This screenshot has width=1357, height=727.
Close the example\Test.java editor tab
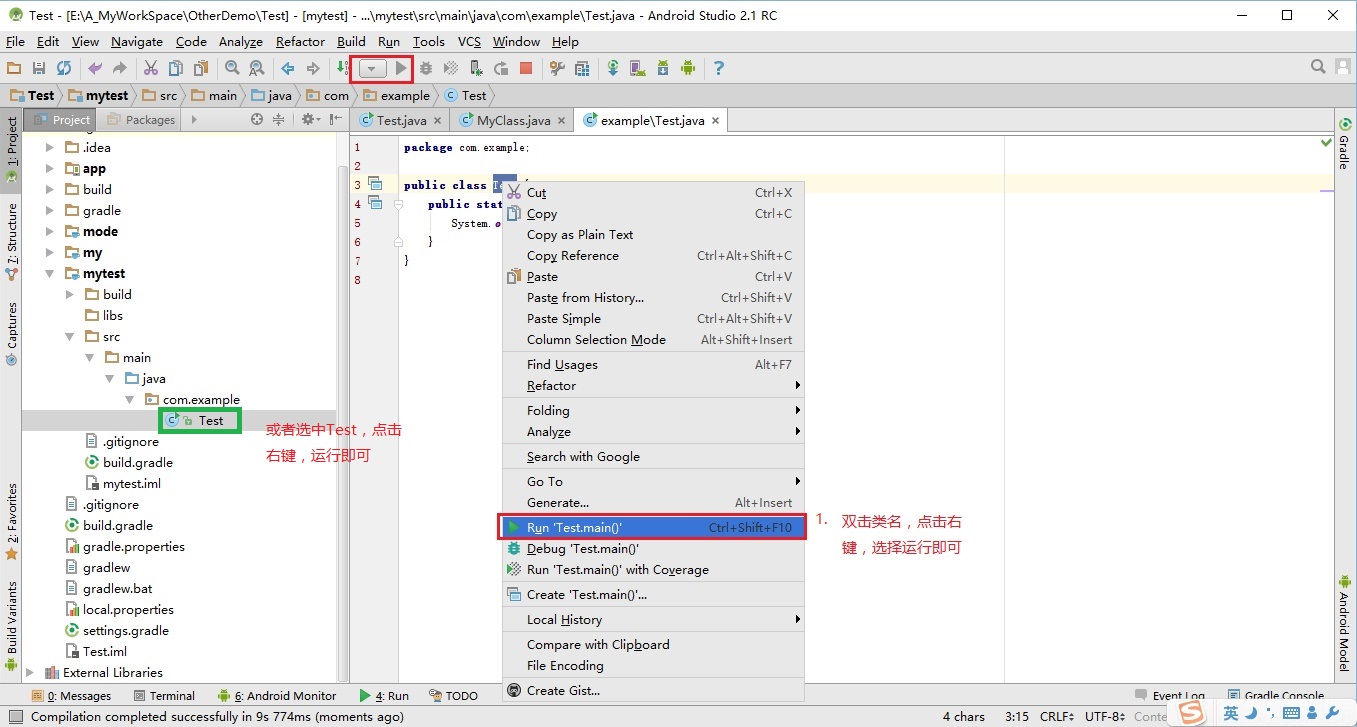[715, 121]
